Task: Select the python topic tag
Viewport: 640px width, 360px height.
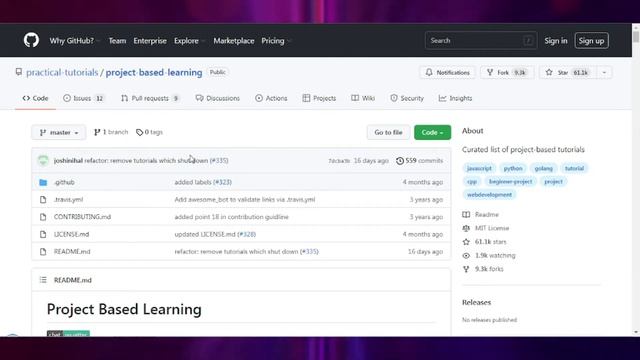Action: pos(513,168)
